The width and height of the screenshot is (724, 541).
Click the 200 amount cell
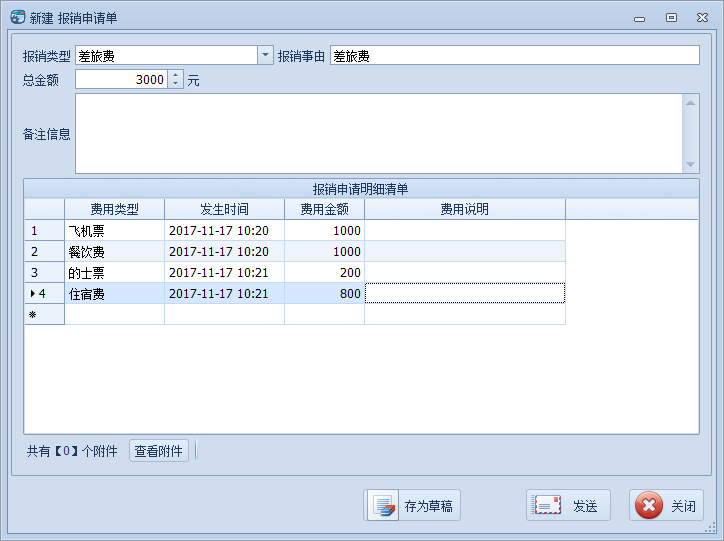tap(325, 272)
